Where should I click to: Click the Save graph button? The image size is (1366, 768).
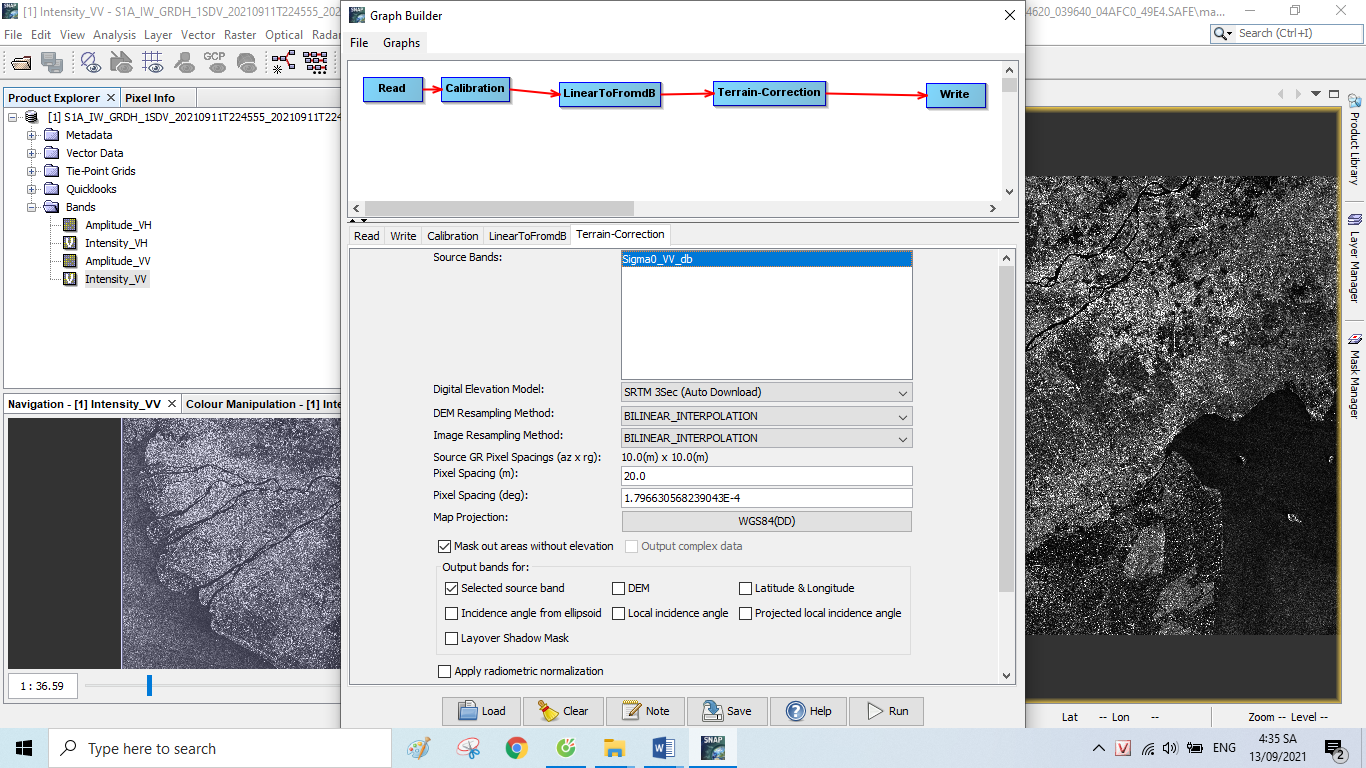click(x=727, y=711)
